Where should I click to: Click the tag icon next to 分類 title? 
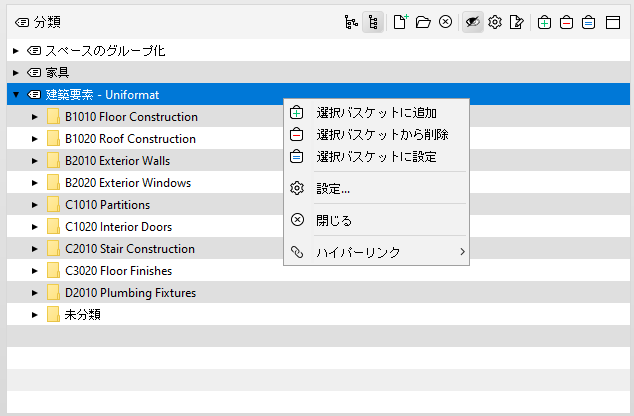(22, 22)
